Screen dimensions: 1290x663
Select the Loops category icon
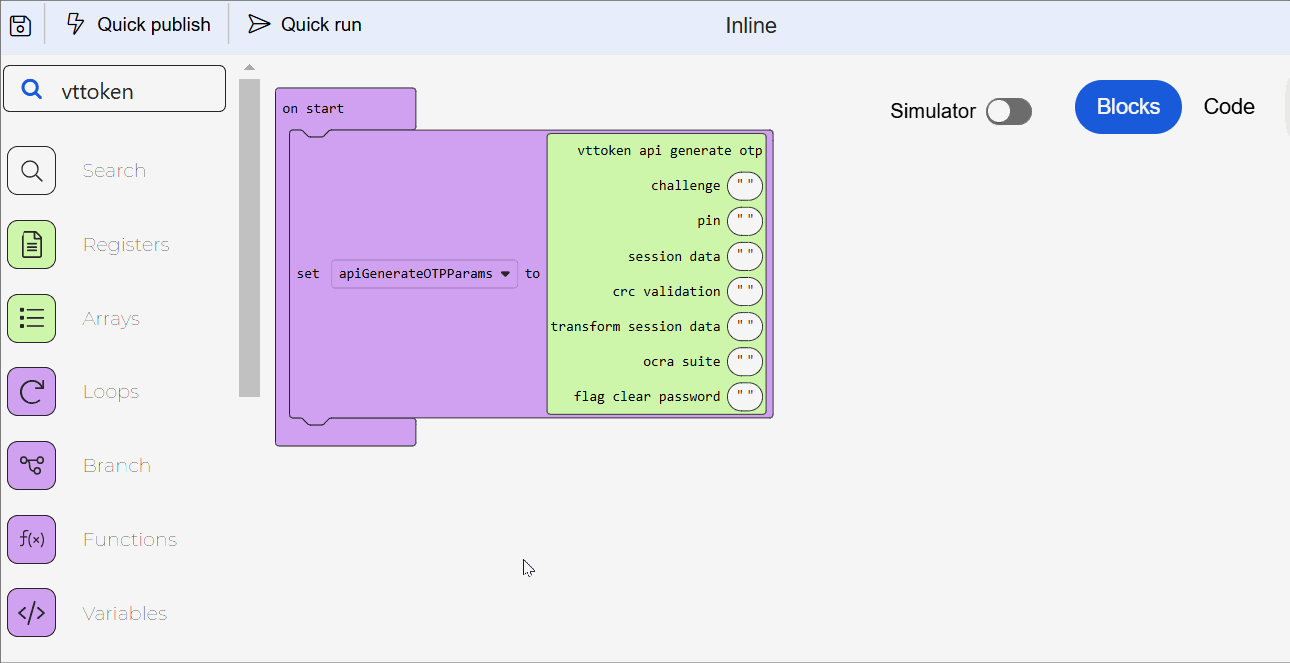click(31, 392)
